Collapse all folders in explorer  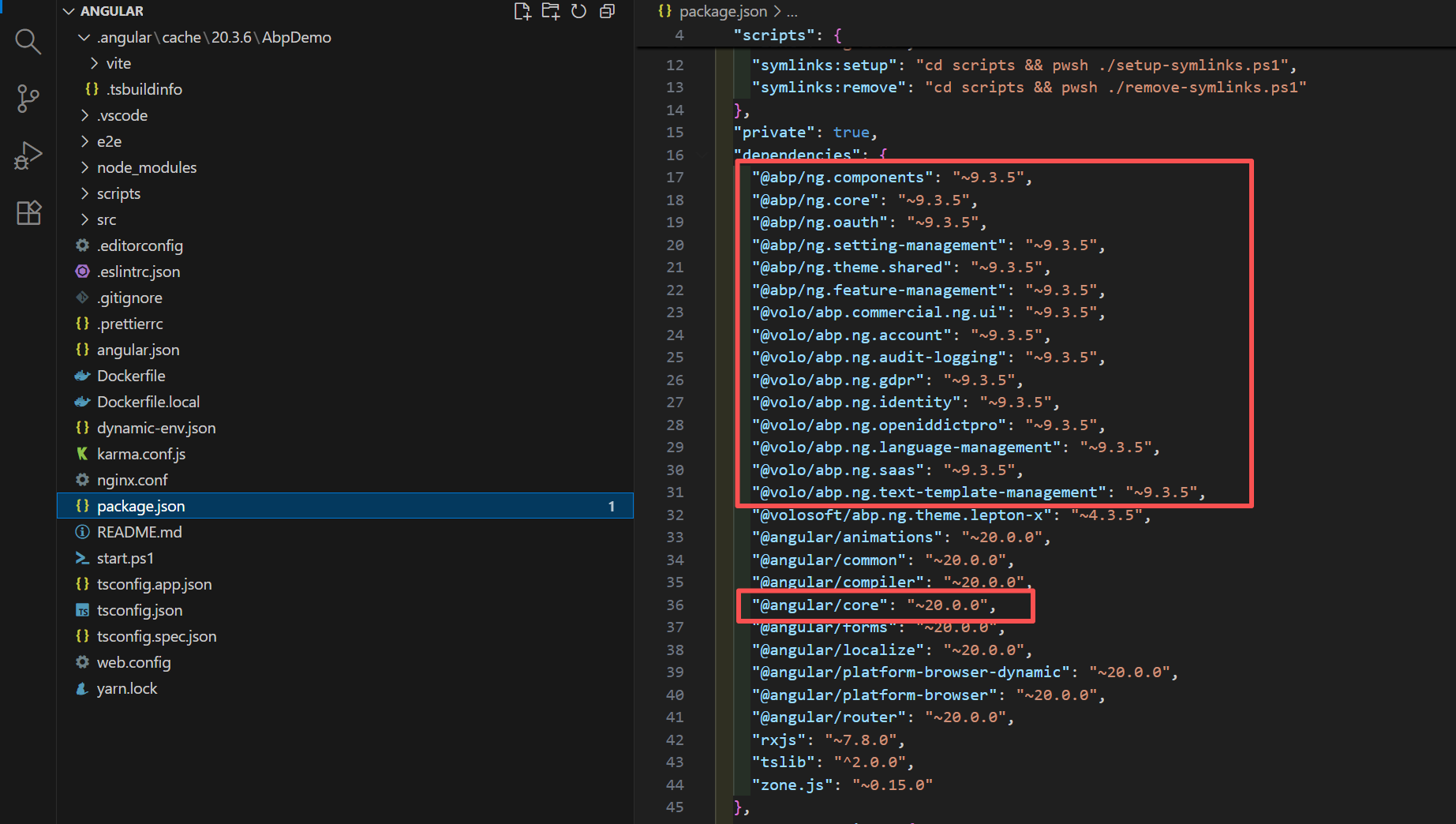tap(607, 11)
